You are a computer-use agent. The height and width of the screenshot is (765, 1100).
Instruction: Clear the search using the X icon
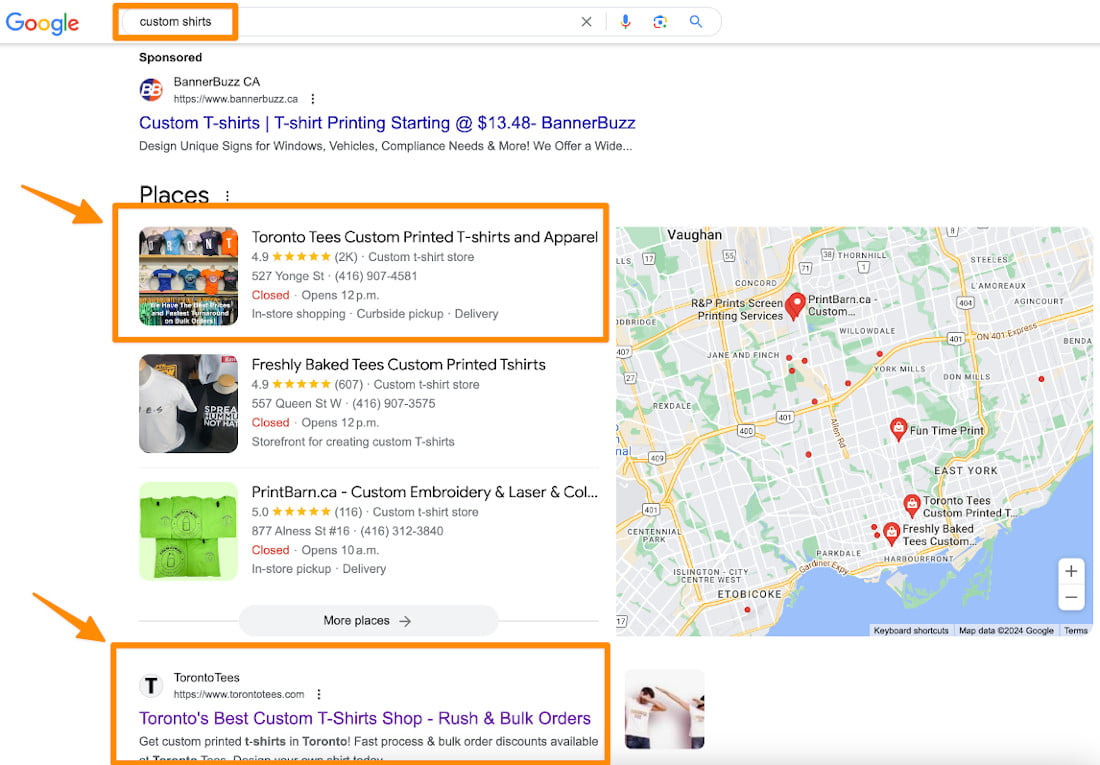tap(587, 21)
